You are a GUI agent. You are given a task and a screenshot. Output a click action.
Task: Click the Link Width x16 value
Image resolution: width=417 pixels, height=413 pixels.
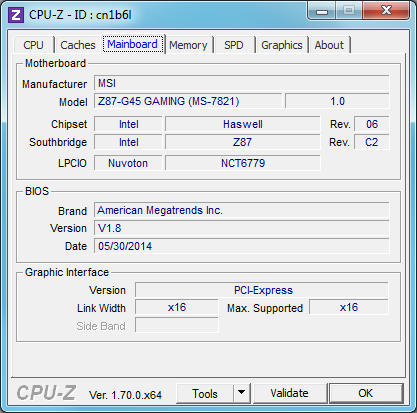[177, 307]
